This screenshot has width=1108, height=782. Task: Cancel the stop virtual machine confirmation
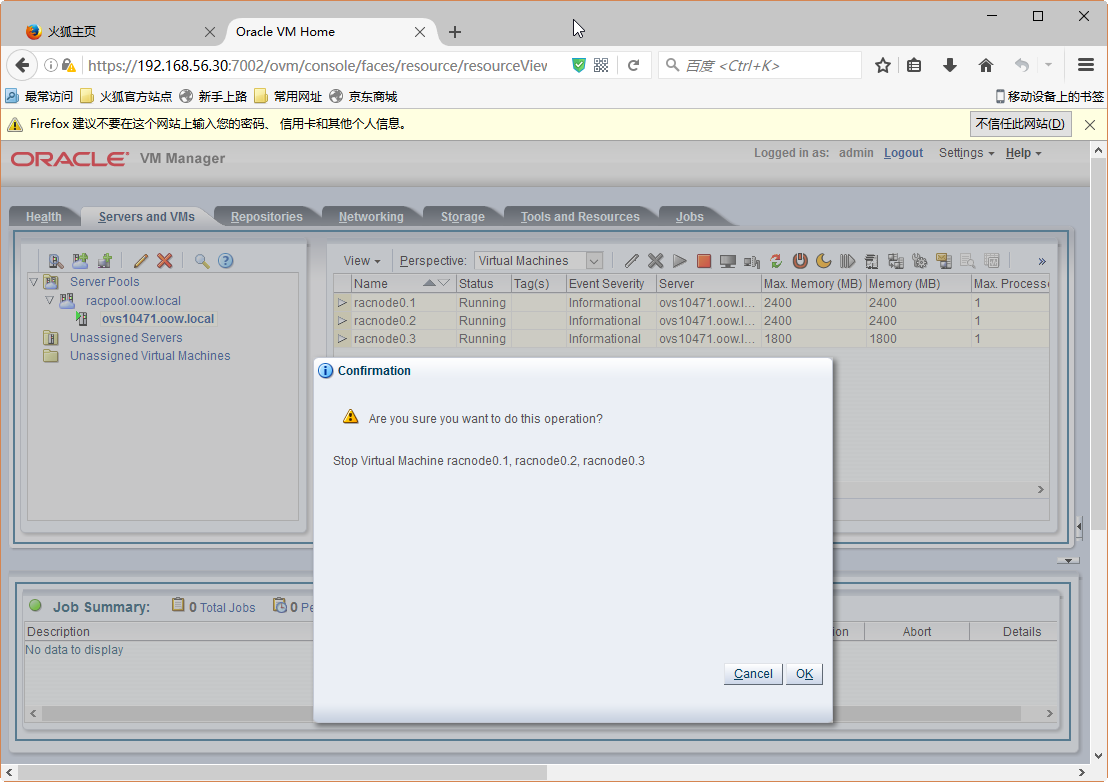tap(753, 674)
